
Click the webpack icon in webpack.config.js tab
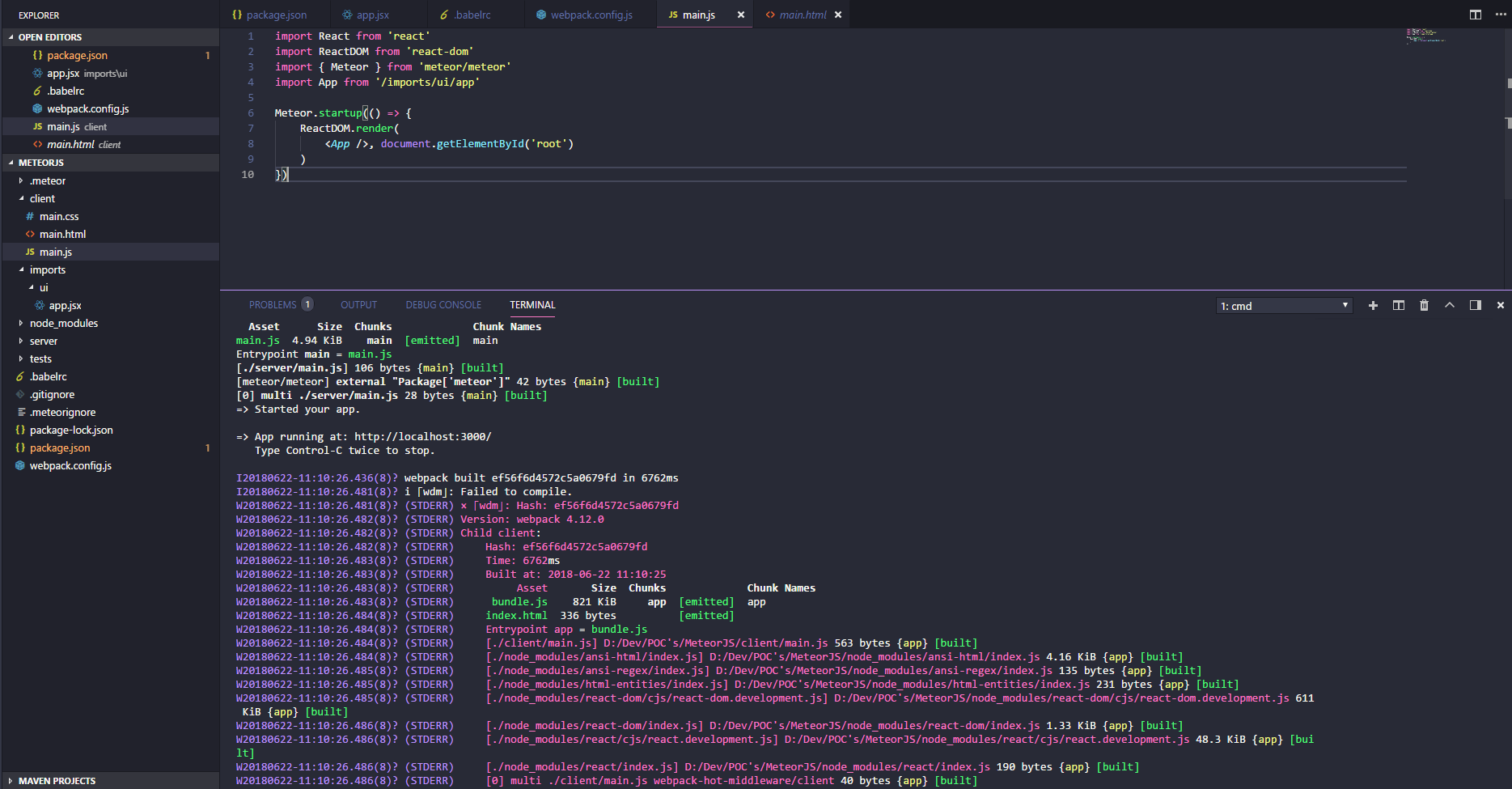[x=541, y=15]
